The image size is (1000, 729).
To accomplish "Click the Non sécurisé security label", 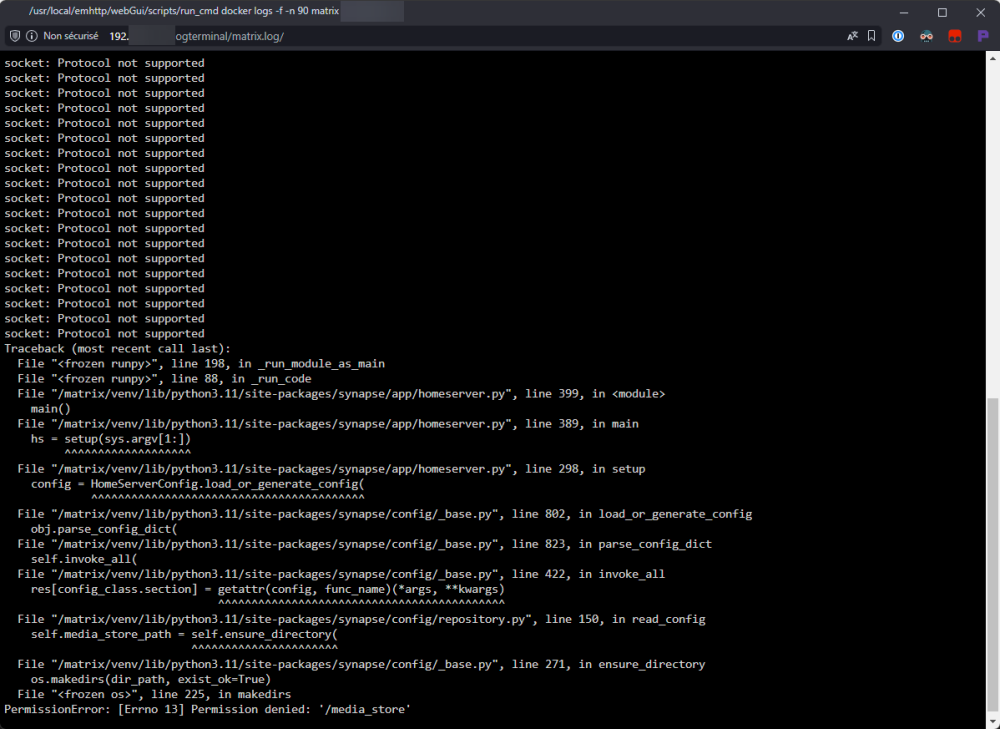I will coord(71,36).
